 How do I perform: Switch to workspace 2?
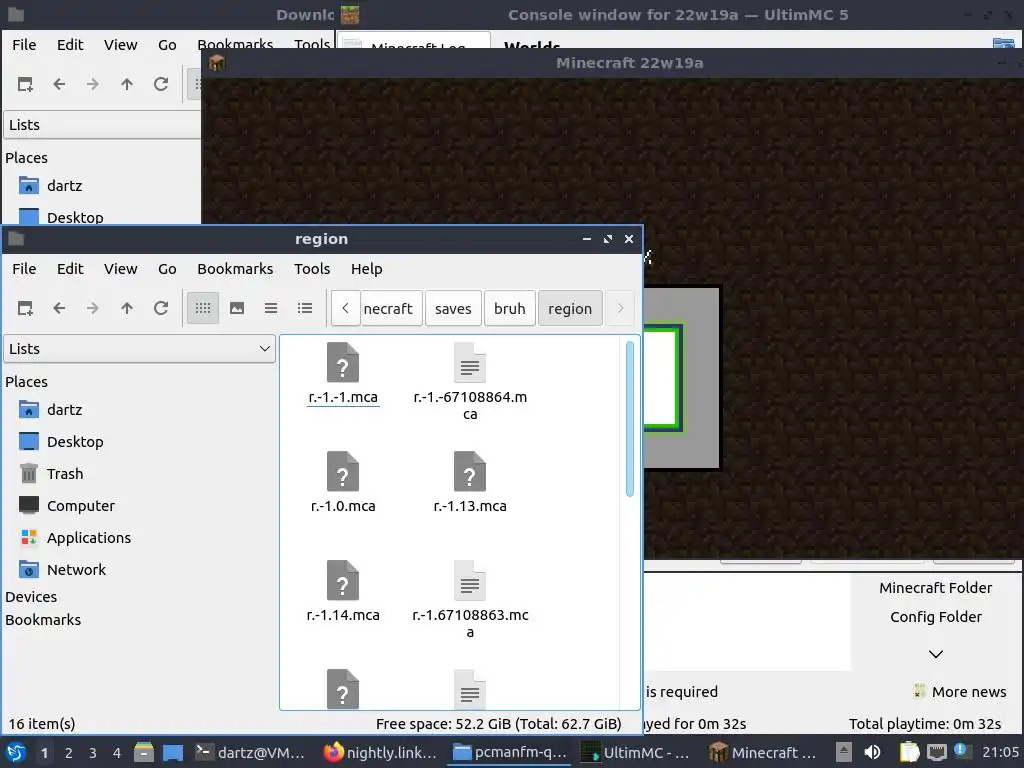pos(69,753)
